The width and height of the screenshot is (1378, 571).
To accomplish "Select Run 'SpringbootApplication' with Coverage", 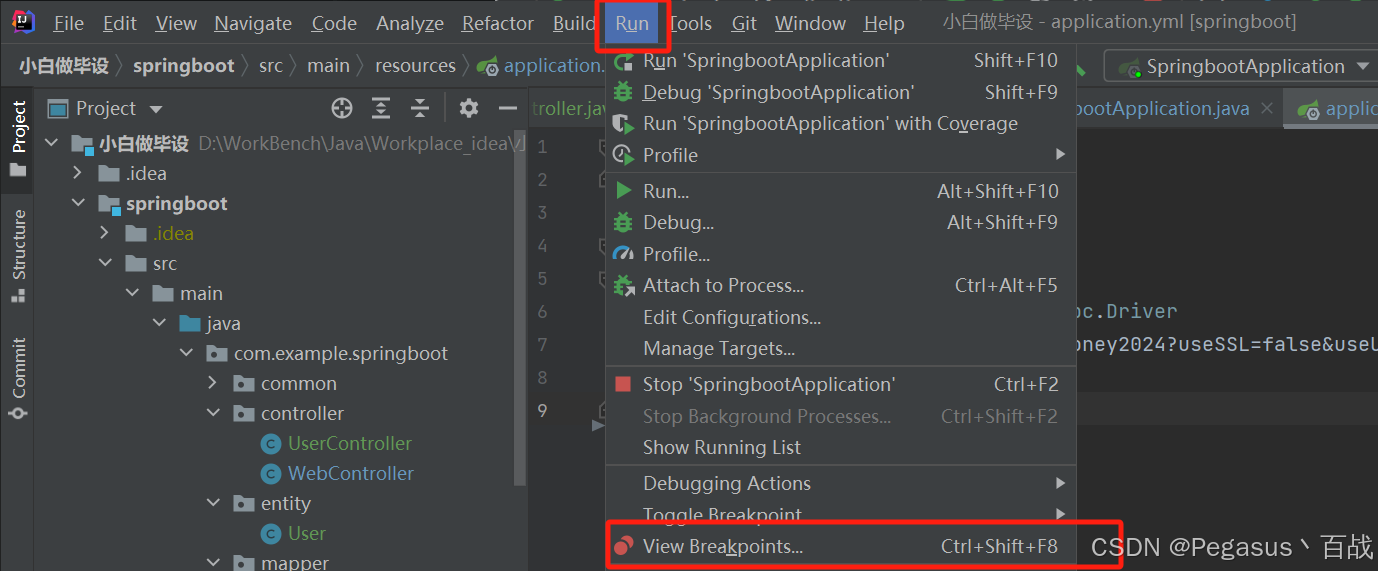I will coord(840,124).
